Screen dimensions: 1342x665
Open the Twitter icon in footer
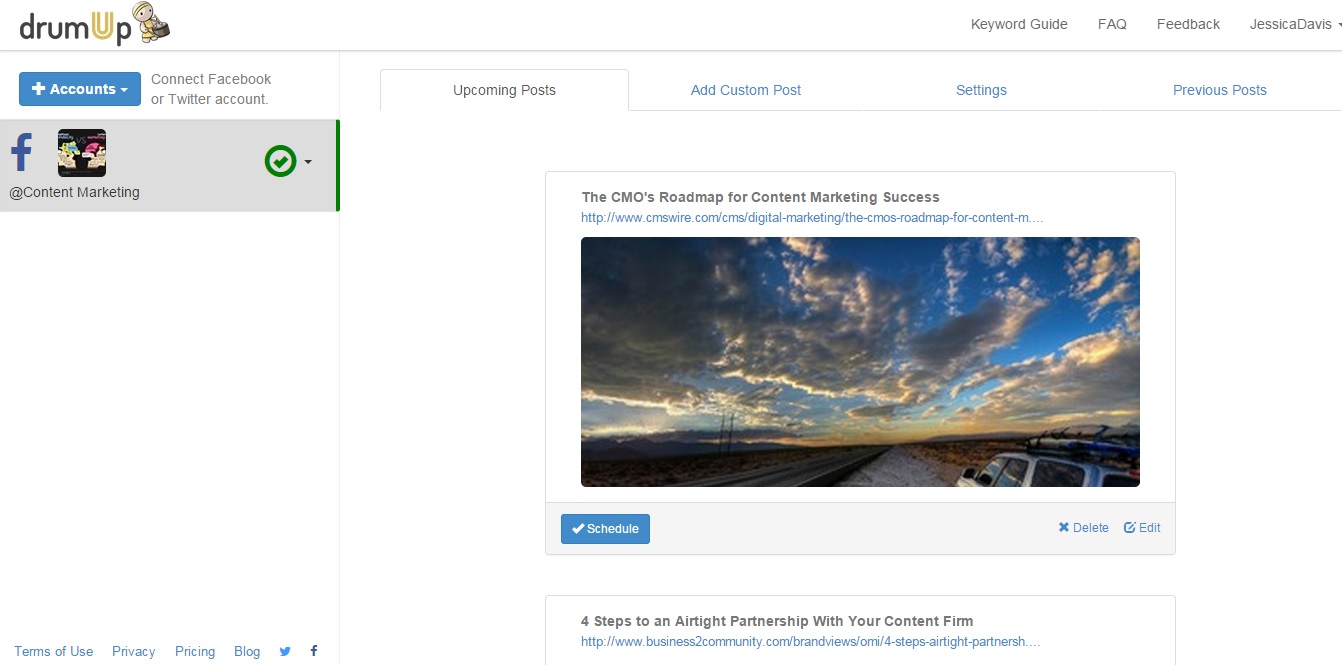click(x=285, y=651)
